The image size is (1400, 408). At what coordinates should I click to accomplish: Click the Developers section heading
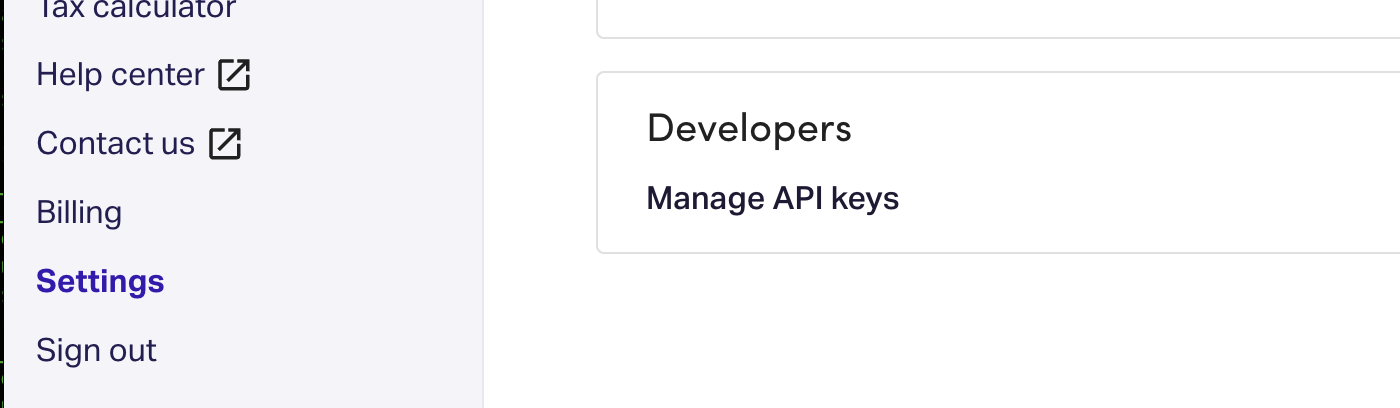pos(749,129)
